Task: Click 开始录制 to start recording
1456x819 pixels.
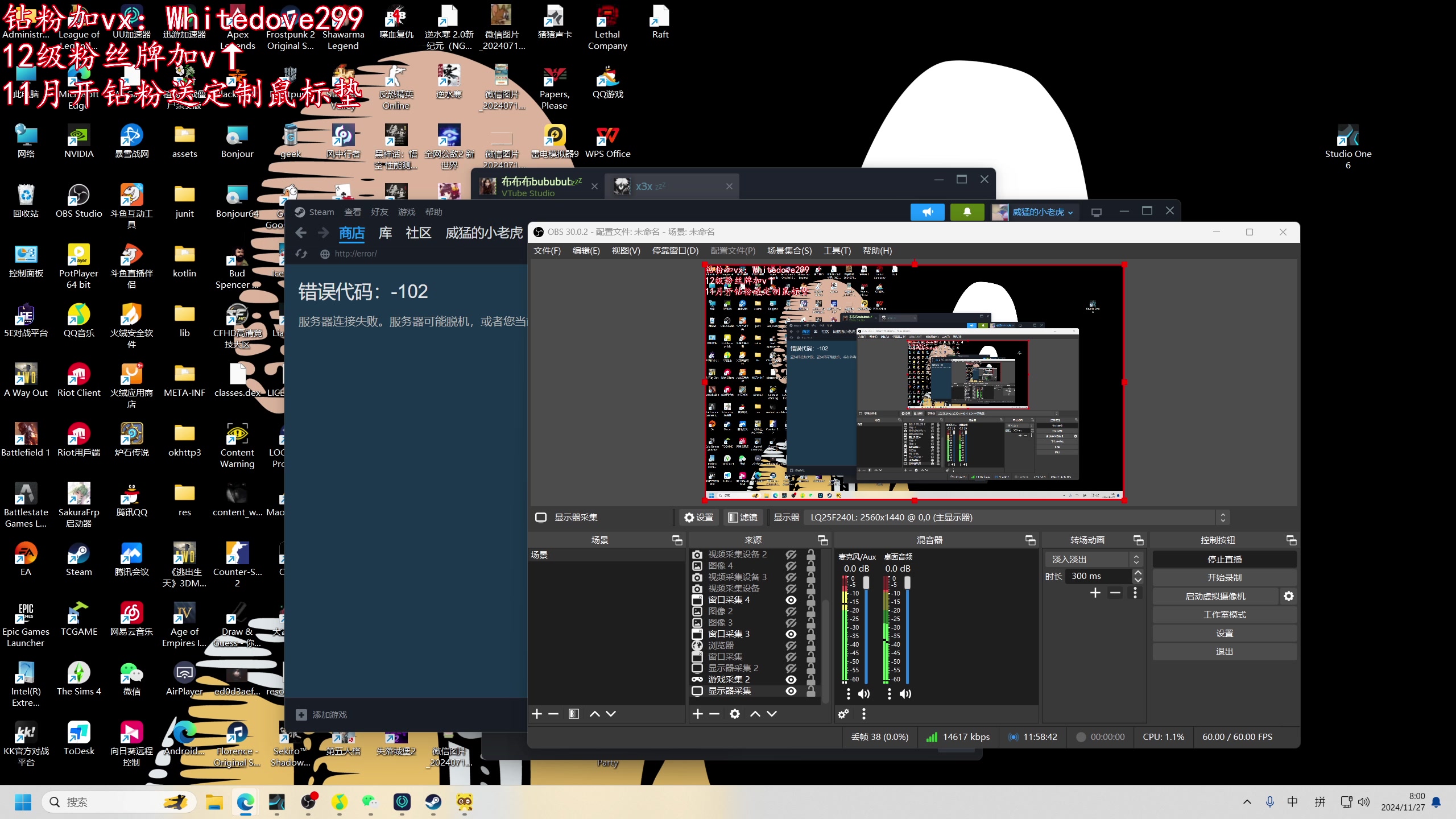Action: coord(1224,577)
